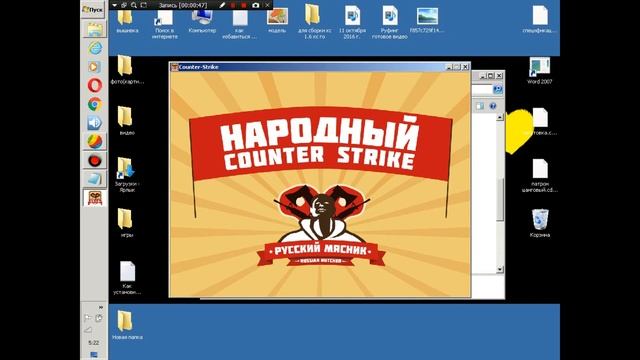
Task: Click the search button in background window
Action: [498, 89]
